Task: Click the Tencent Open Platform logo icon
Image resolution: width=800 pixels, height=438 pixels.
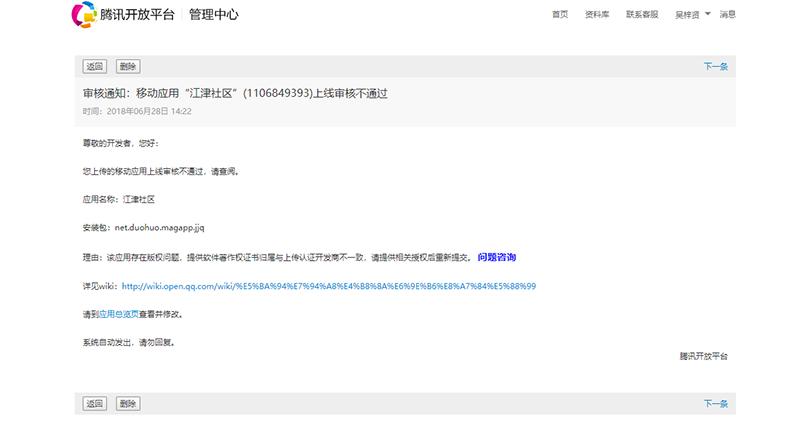Action: (84, 15)
